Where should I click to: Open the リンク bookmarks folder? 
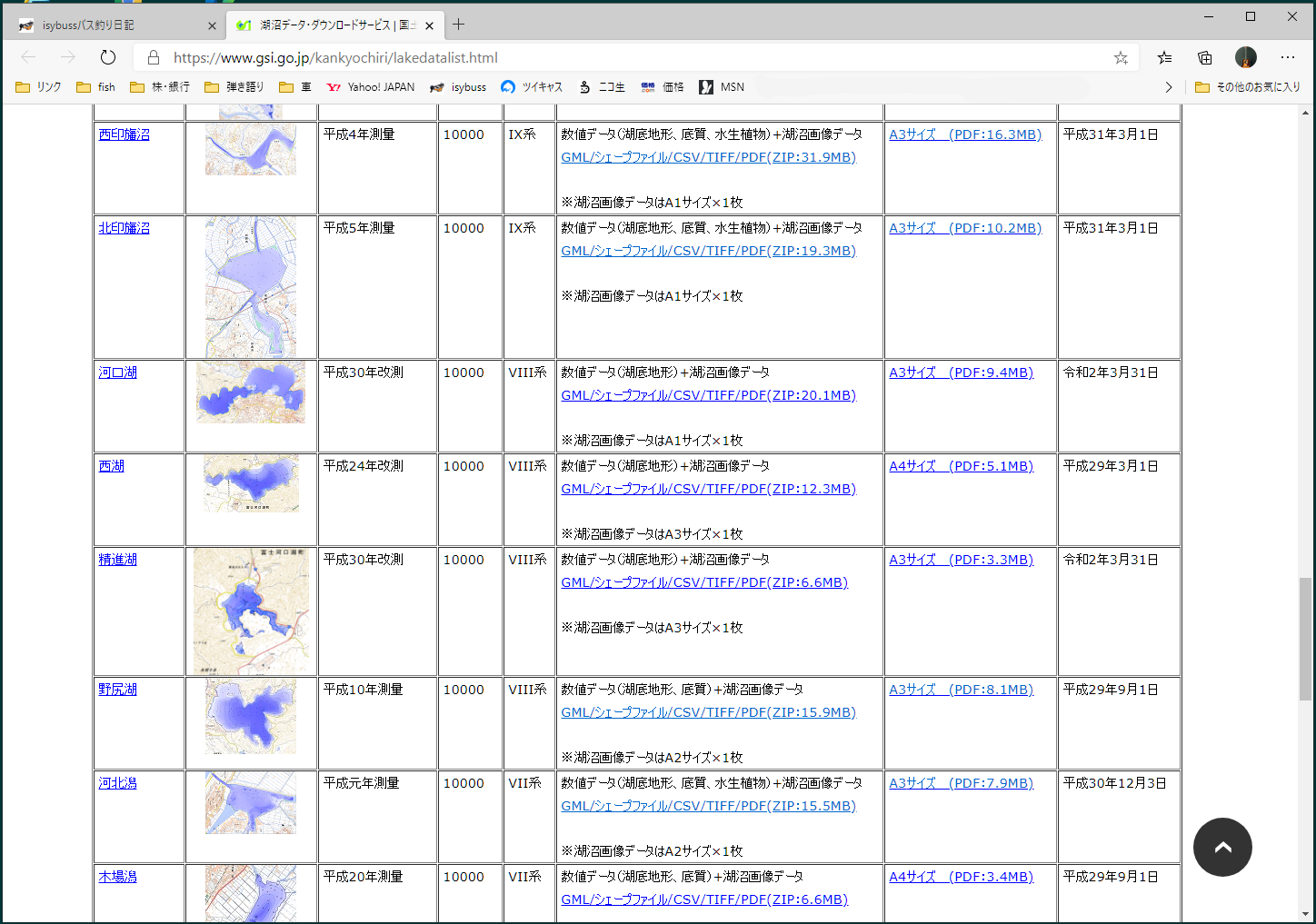pos(38,87)
